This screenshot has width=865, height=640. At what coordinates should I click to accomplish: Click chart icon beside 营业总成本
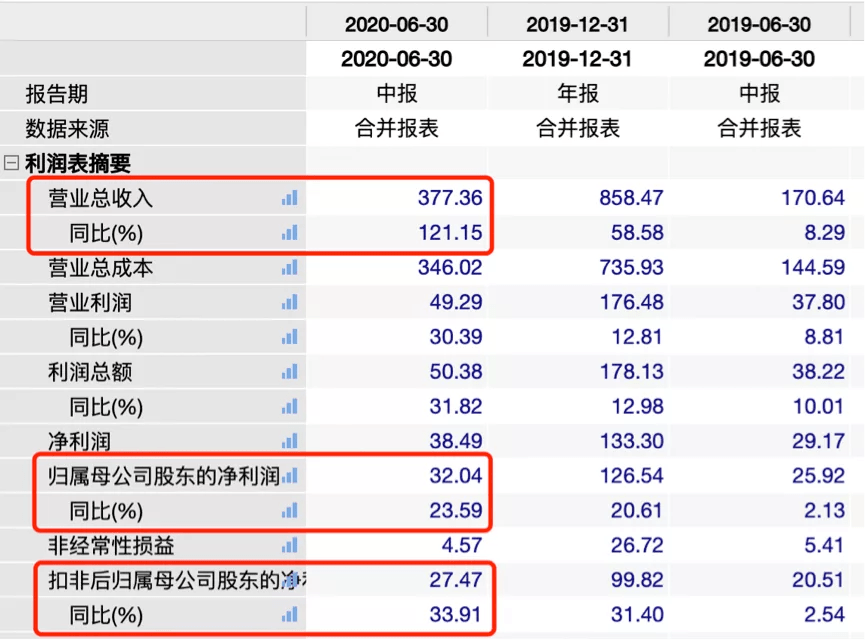pyautogui.click(x=289, y=268)
